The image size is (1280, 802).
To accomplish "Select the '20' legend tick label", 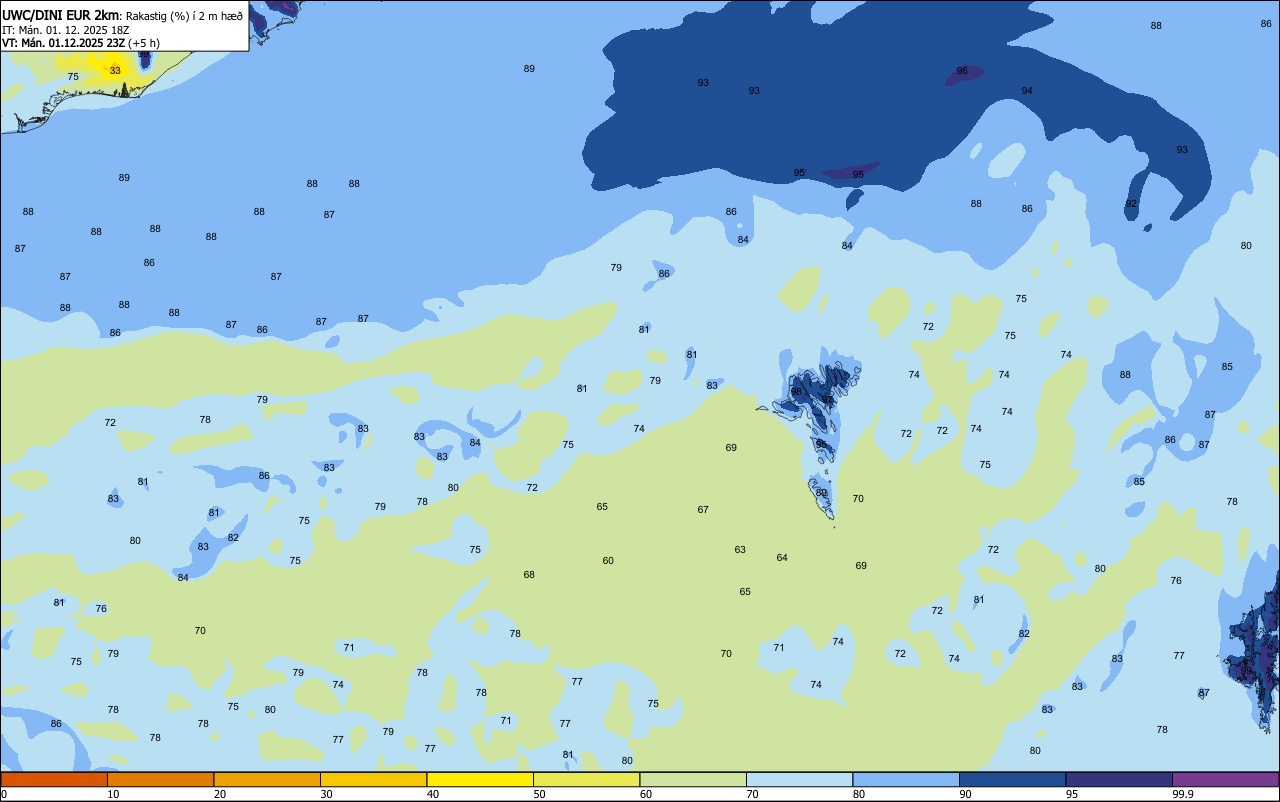I will (220, 794).
